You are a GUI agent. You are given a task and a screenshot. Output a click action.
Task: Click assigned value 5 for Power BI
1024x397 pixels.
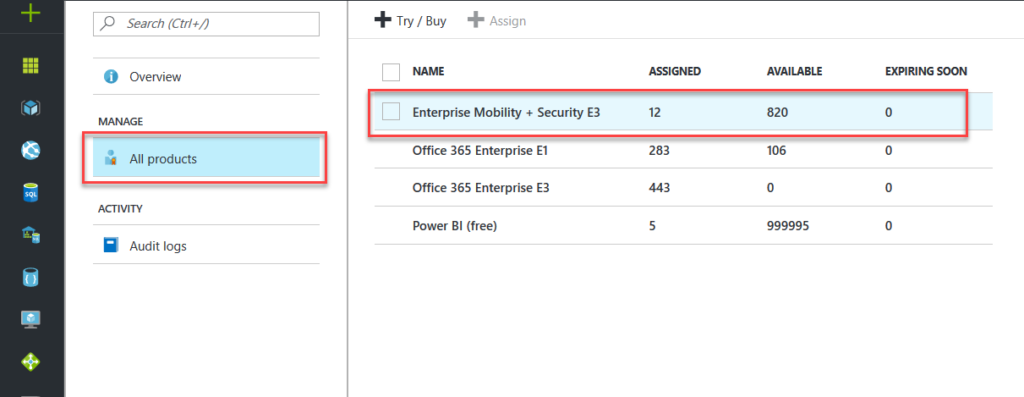coord(652,226)
